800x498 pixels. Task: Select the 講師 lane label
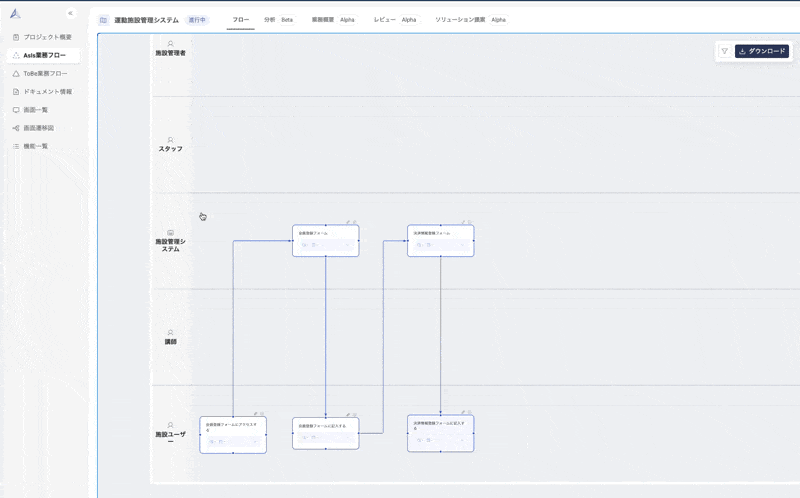pos(170,337)
